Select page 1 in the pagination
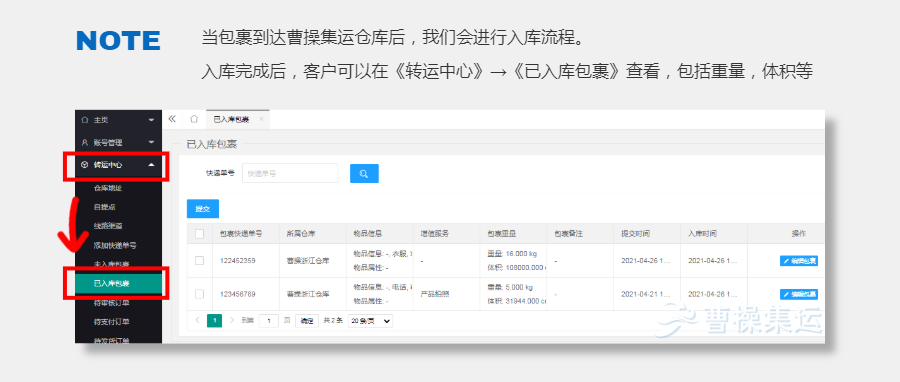The width and height of the screenshot is (900, 382). [214, 321]
